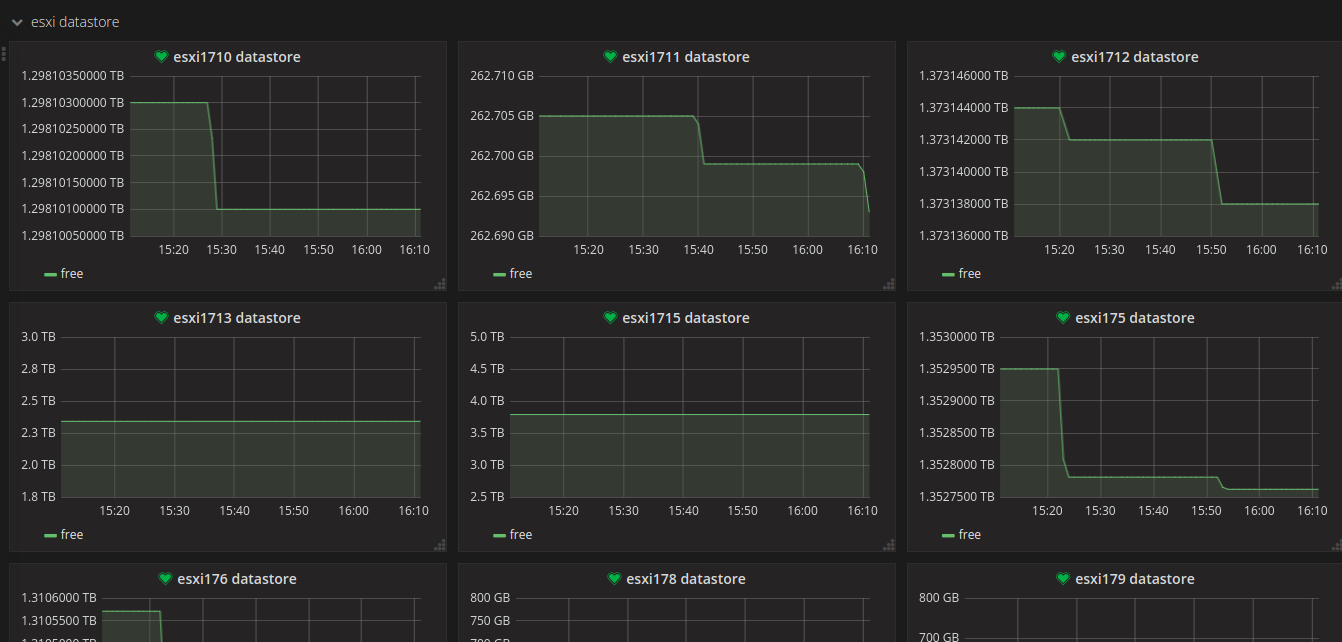The height and width of the screenshot is (642, 1342).
Task: Click 15:20 time label in esxi1715 chart
Action: coord(563,510)
